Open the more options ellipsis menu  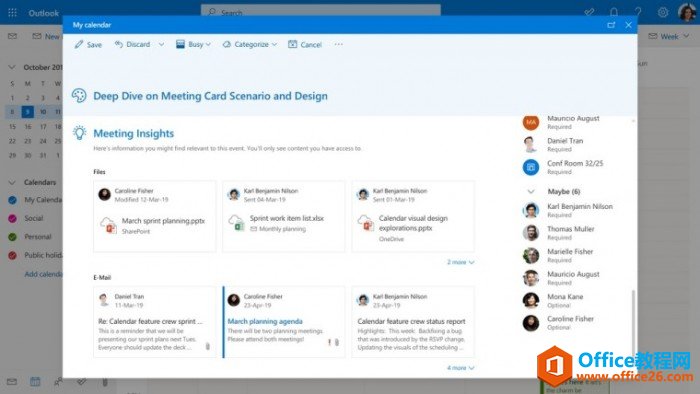pyautogui.click(x=339, y=44)
